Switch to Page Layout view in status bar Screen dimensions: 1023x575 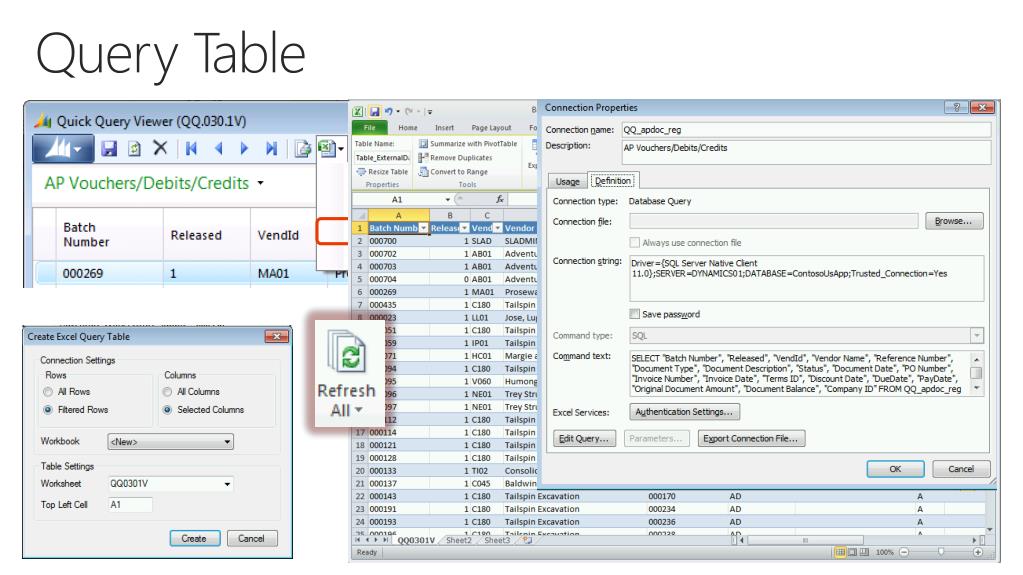(x=852, y=552)
